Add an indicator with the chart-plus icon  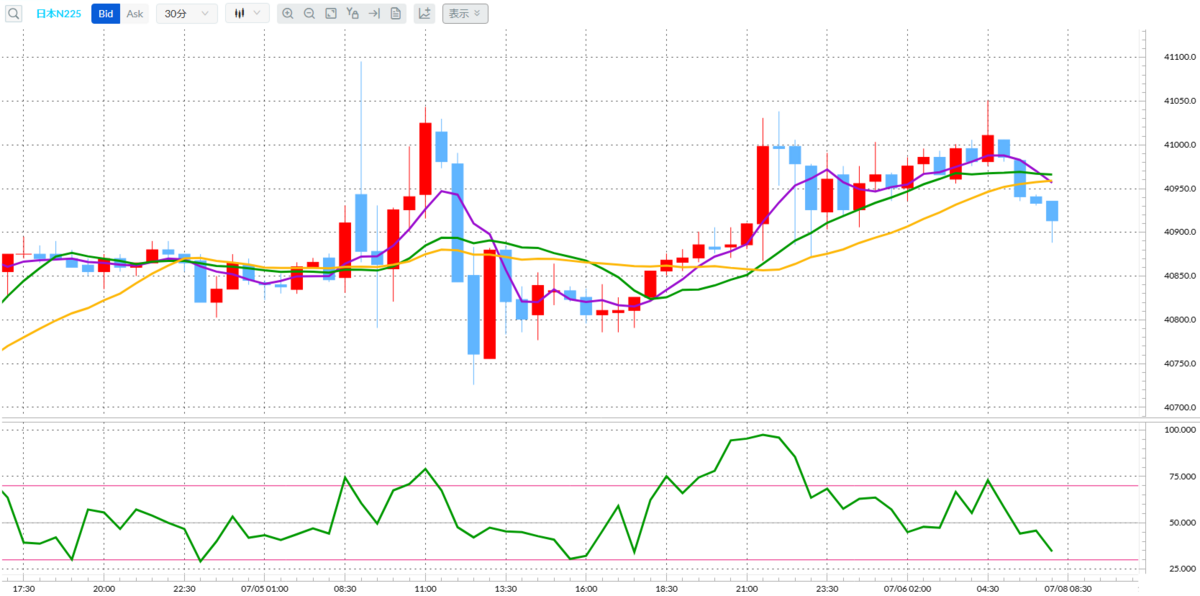pyautogui.click(x=424, y=13)
